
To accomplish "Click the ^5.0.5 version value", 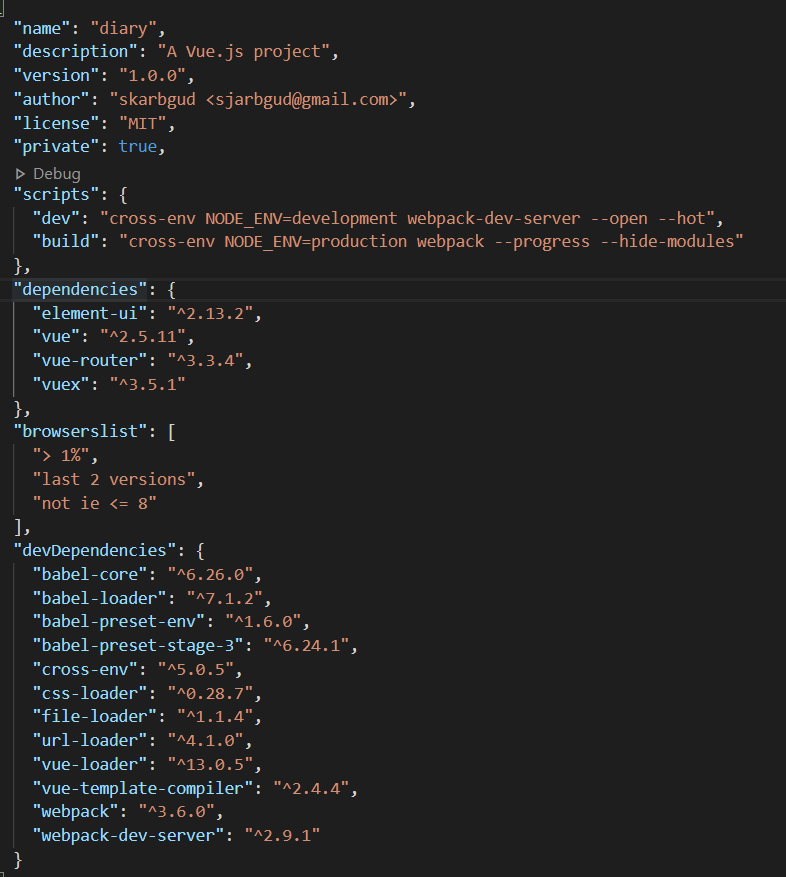I will coord(196,669).
